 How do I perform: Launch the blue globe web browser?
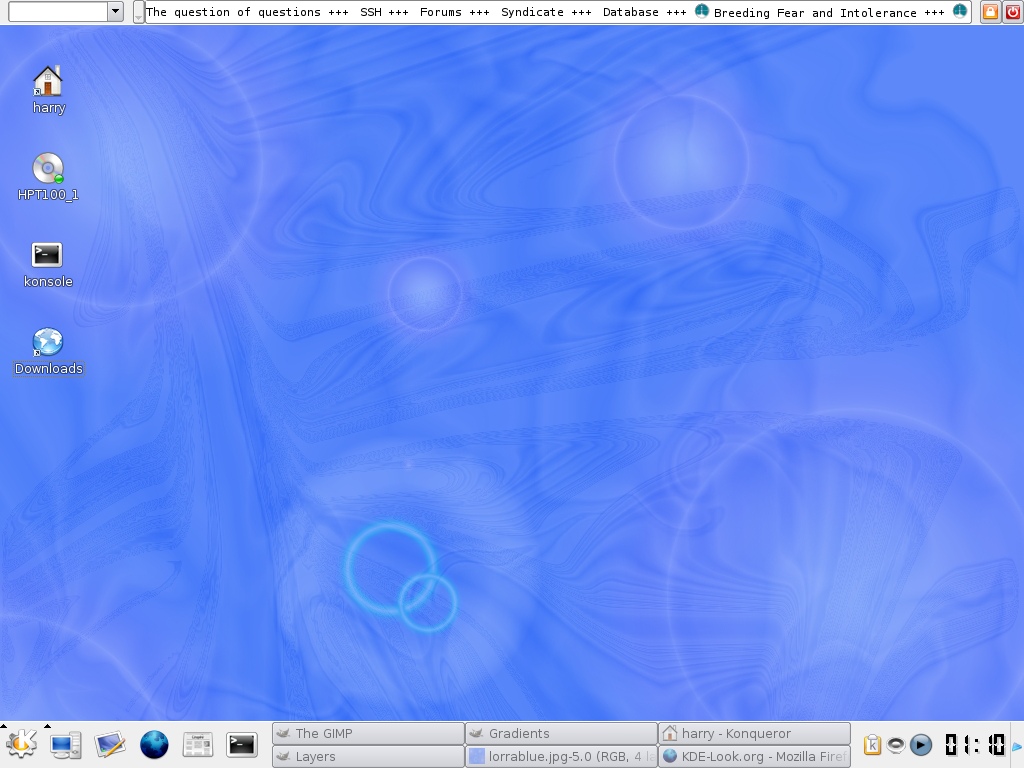pyautogui.click(x=154, y=744)
